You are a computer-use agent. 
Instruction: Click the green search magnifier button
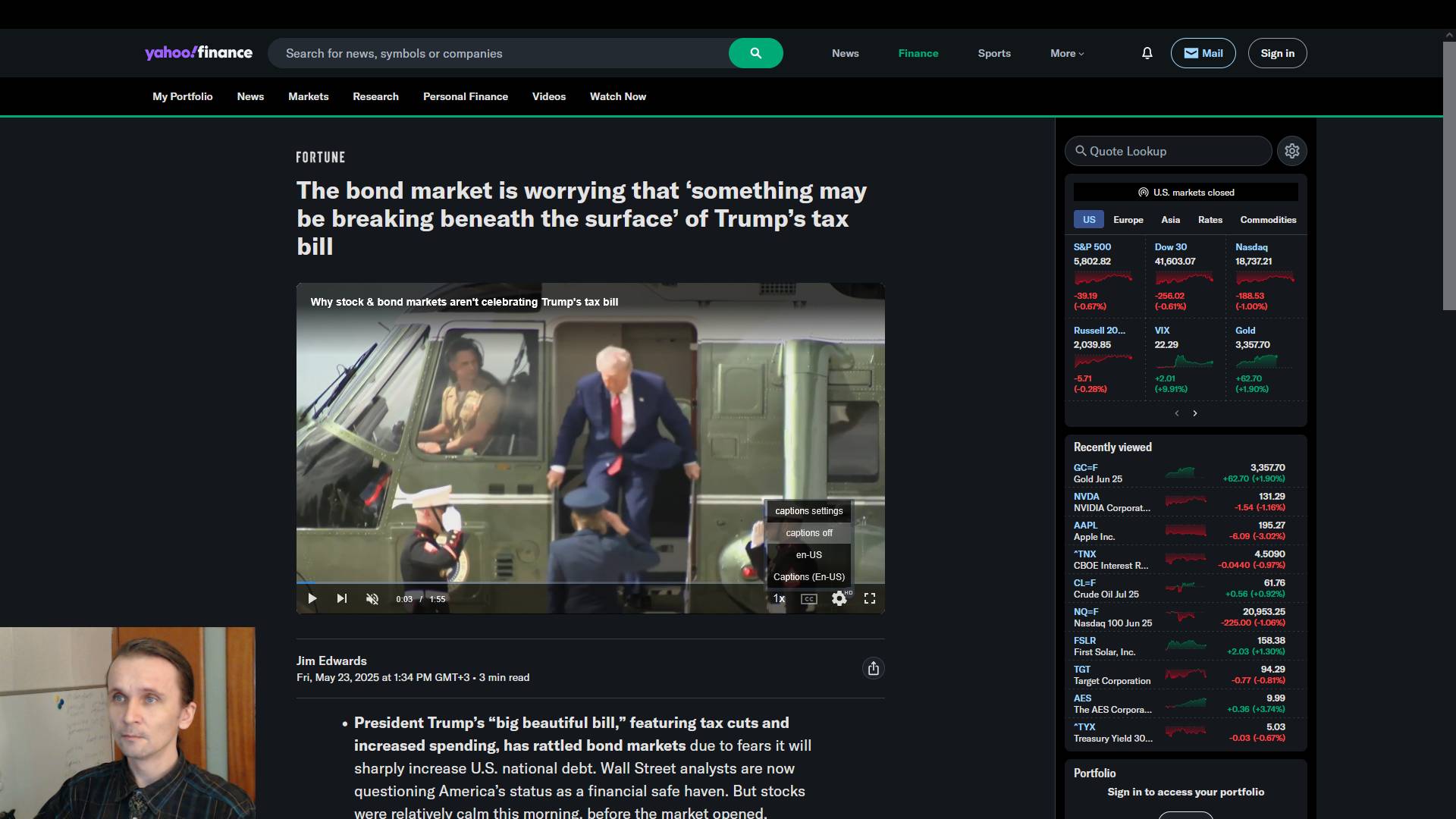click(x=755, y=53)
